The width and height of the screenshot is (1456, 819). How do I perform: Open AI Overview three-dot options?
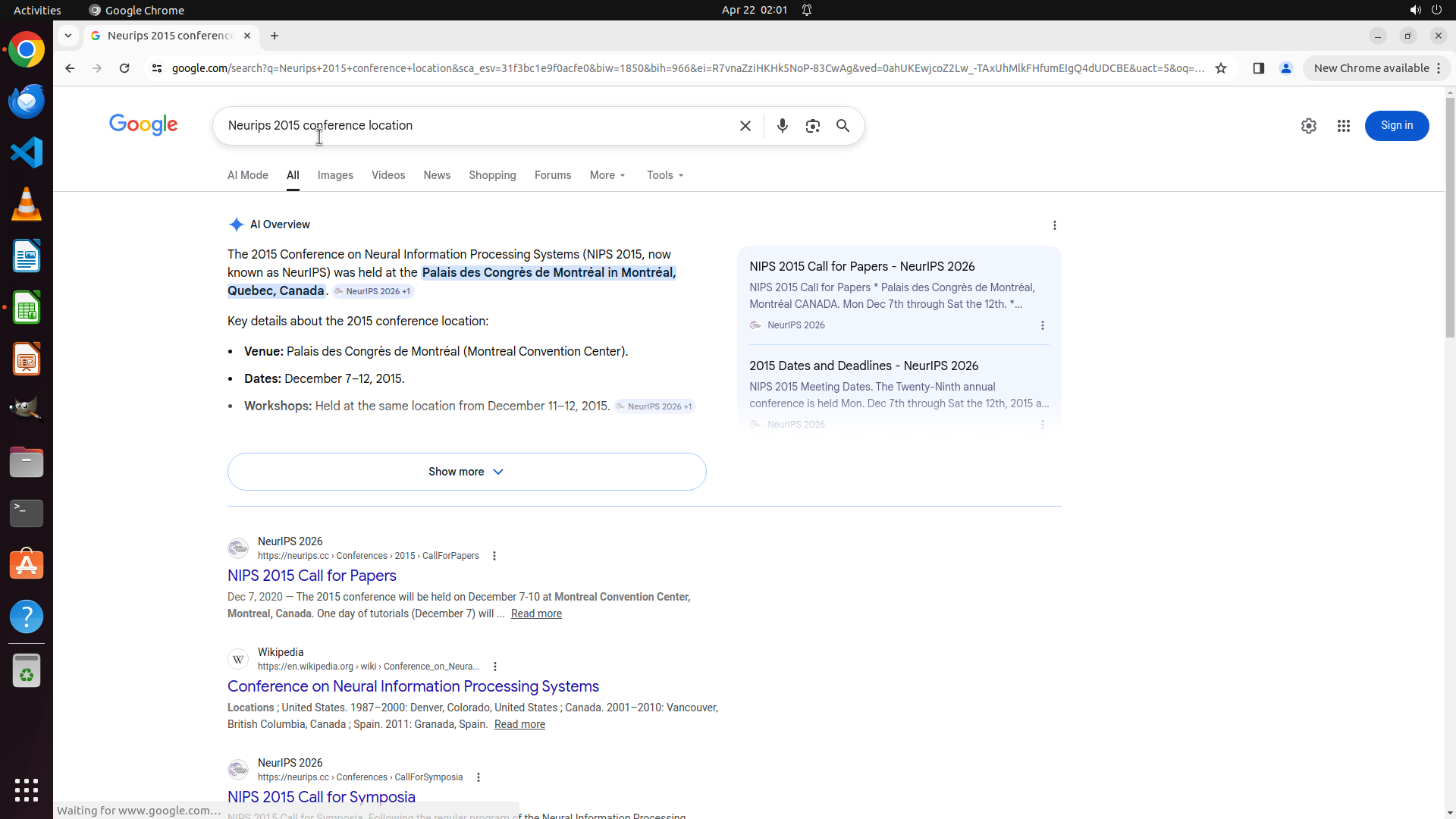(x=1054, y=225)
